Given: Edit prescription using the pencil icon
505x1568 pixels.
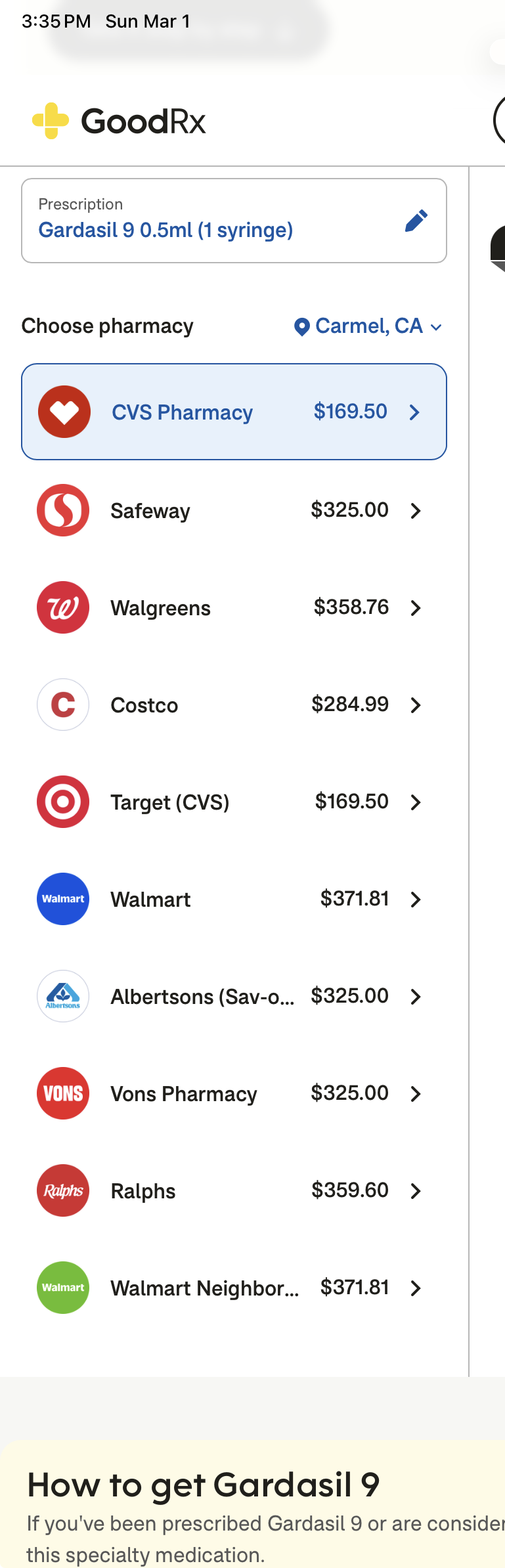Looking at the screenshot, I should point(416,221).
